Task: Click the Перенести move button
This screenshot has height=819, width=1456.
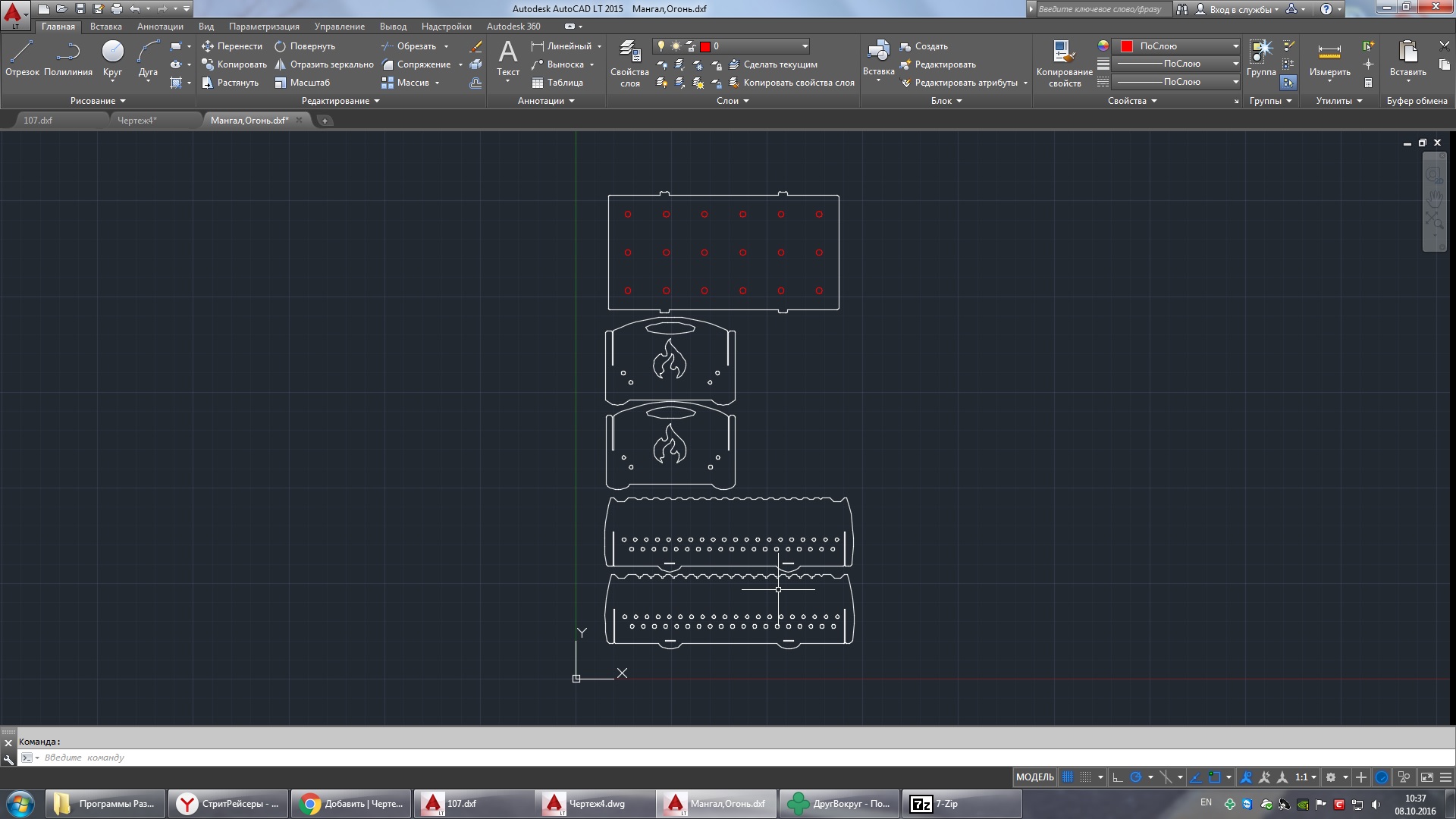Action: tap(232, 46)
